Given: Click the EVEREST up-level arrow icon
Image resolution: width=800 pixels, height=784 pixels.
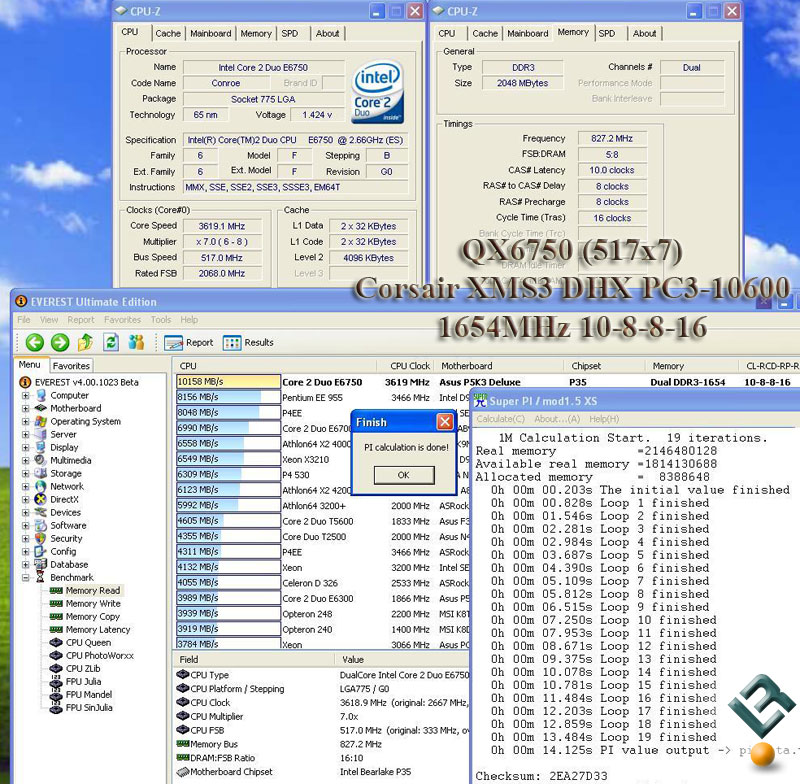Looking at the screenshot, I should point(85,342).
